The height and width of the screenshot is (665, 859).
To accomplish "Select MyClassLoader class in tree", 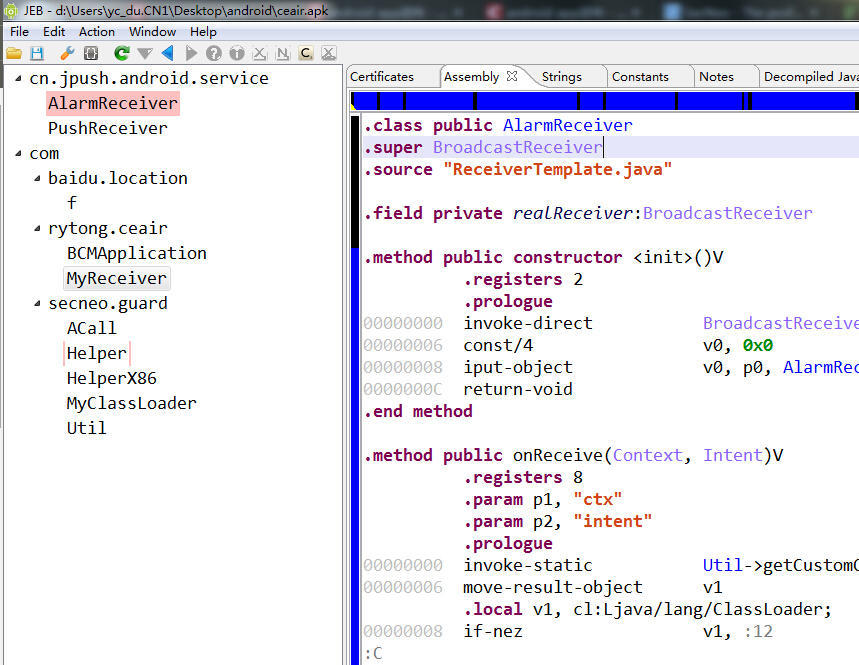I will (131, 403).
